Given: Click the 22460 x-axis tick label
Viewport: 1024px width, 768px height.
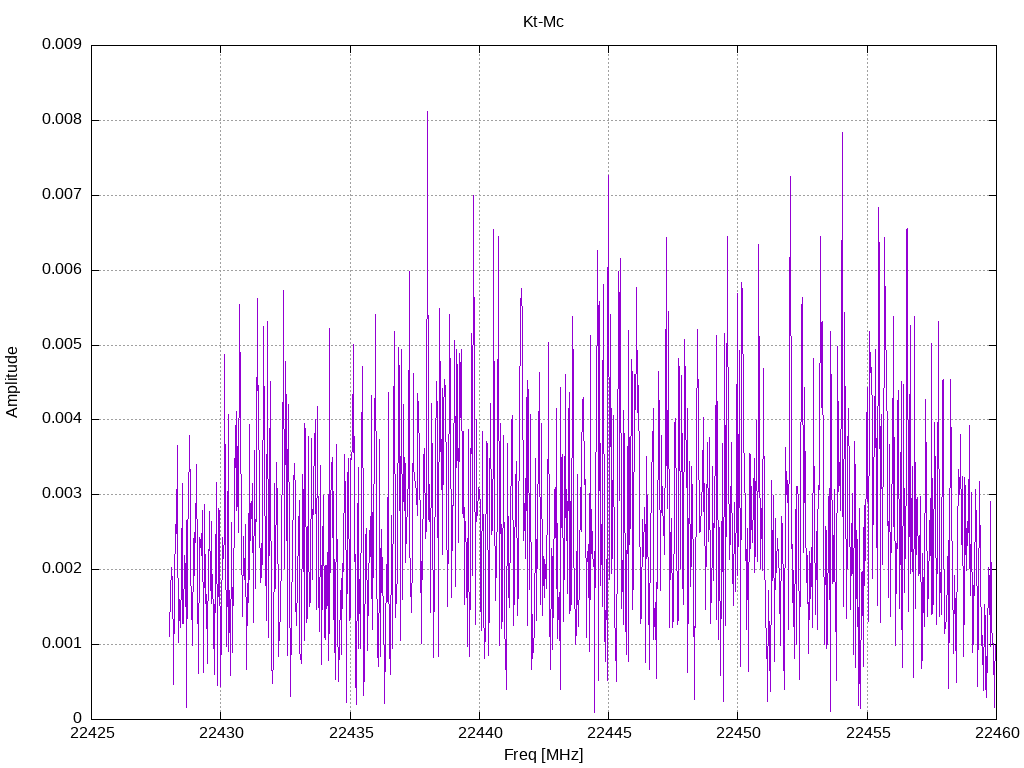Looking at the screenshot, I should pos(997,733).
